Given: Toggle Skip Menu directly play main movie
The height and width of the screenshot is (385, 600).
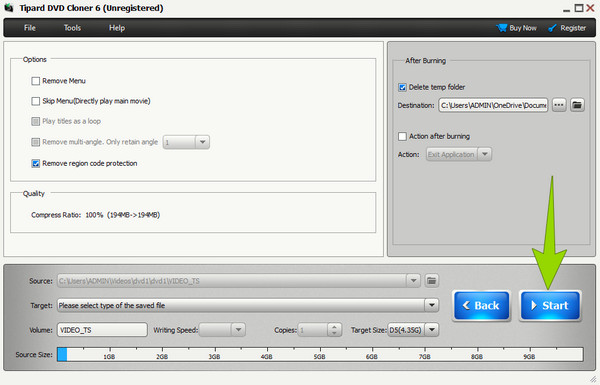Looking at the screenshot, I should [x=36, y=101].
